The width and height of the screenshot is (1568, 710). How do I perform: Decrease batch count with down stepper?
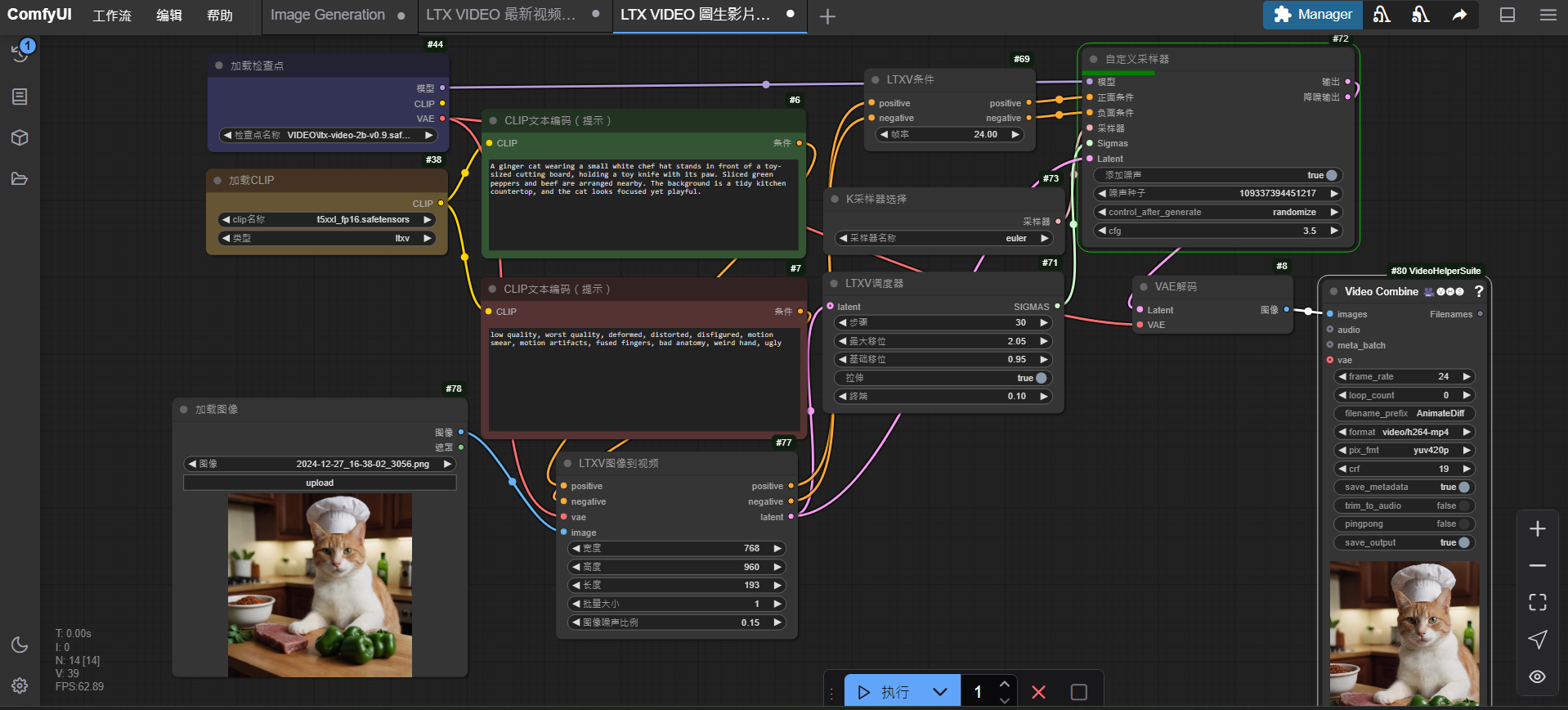coord(1005,700)
